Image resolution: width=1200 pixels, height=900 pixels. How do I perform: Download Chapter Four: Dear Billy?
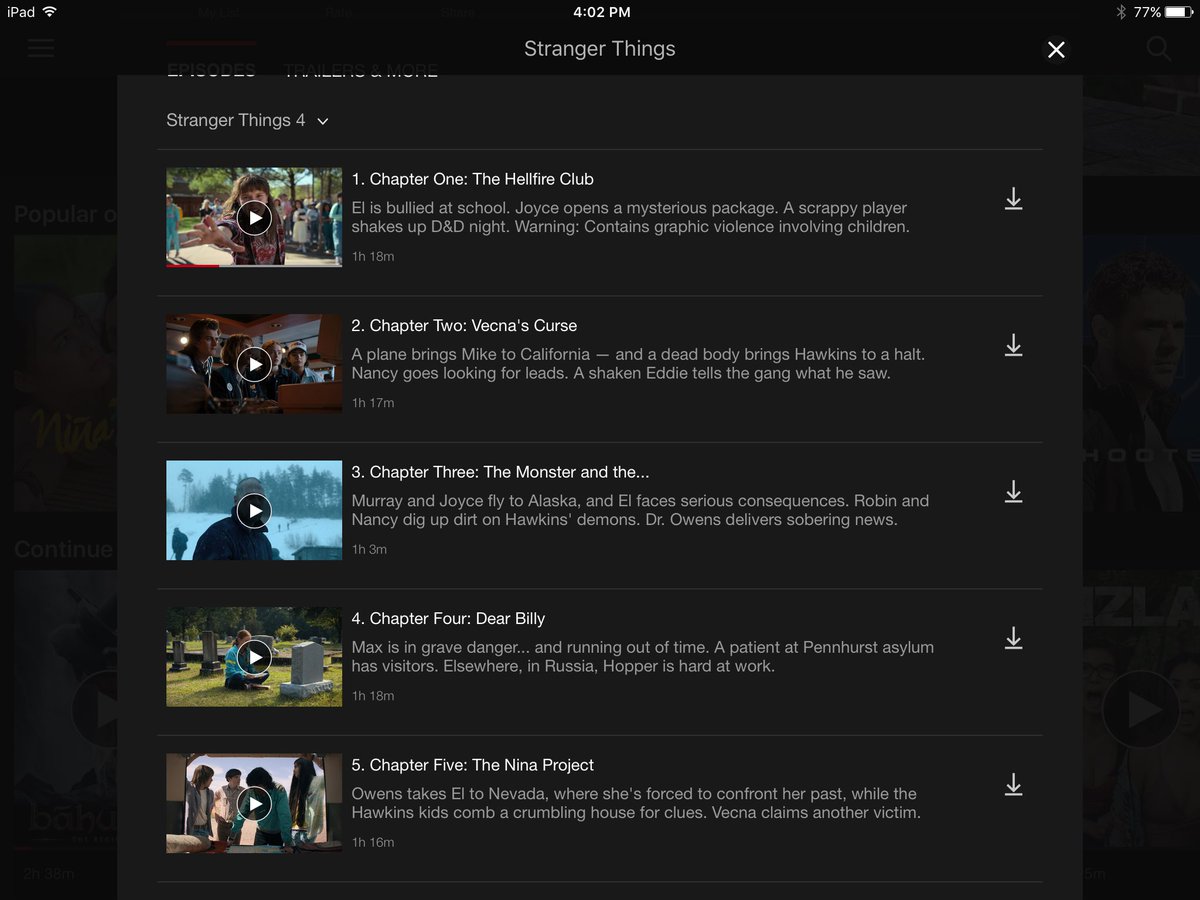coord(1013,638)
